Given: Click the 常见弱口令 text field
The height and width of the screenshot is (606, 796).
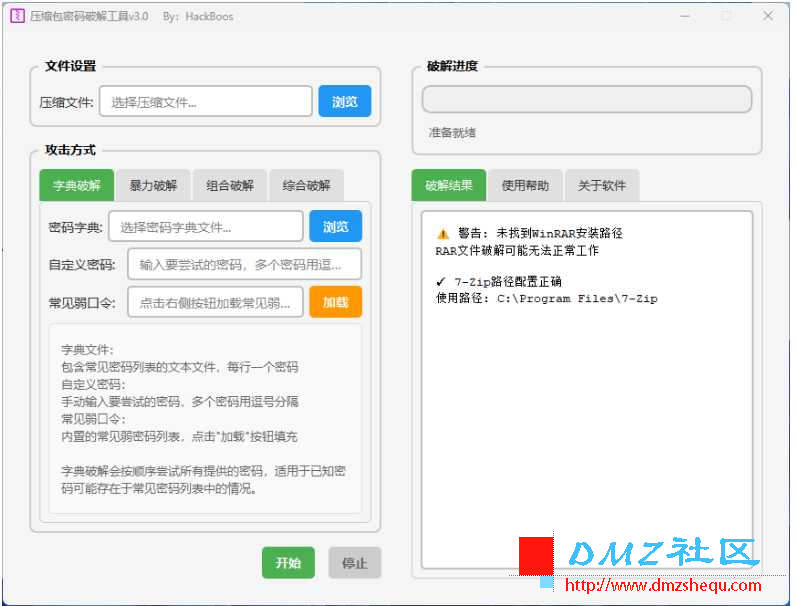Looking at the screenshot, I should [215, 302].
